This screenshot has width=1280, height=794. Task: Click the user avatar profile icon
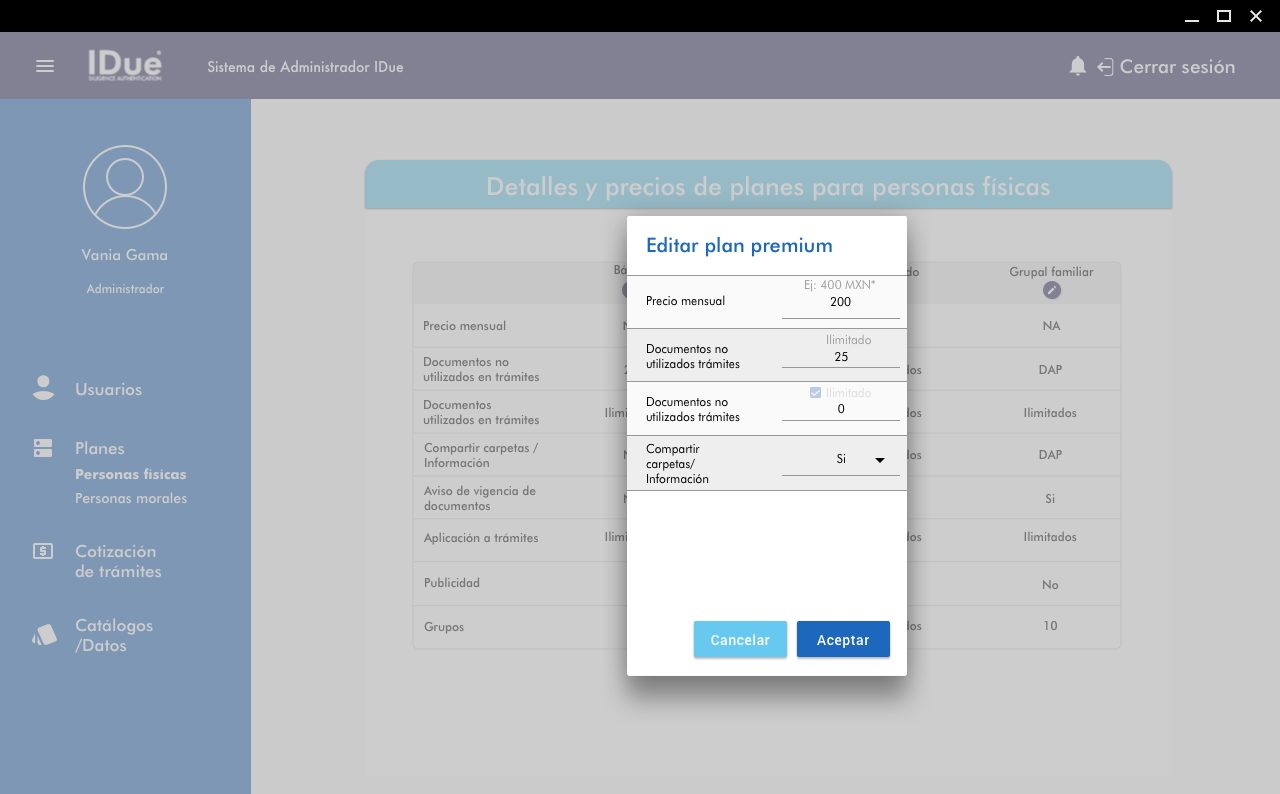click(x=125, y=187)
